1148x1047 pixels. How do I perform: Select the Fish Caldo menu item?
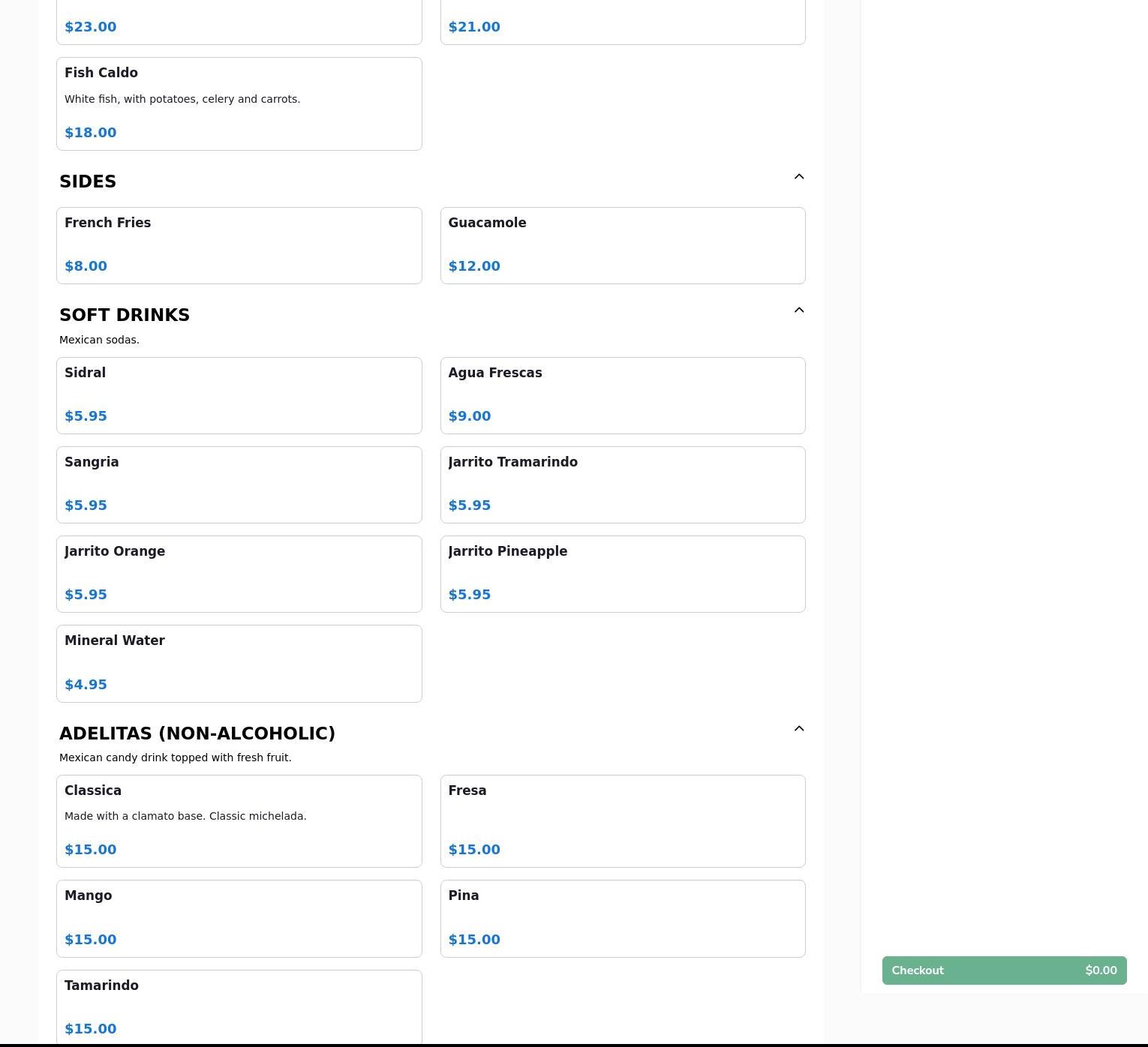click(239, 103)
